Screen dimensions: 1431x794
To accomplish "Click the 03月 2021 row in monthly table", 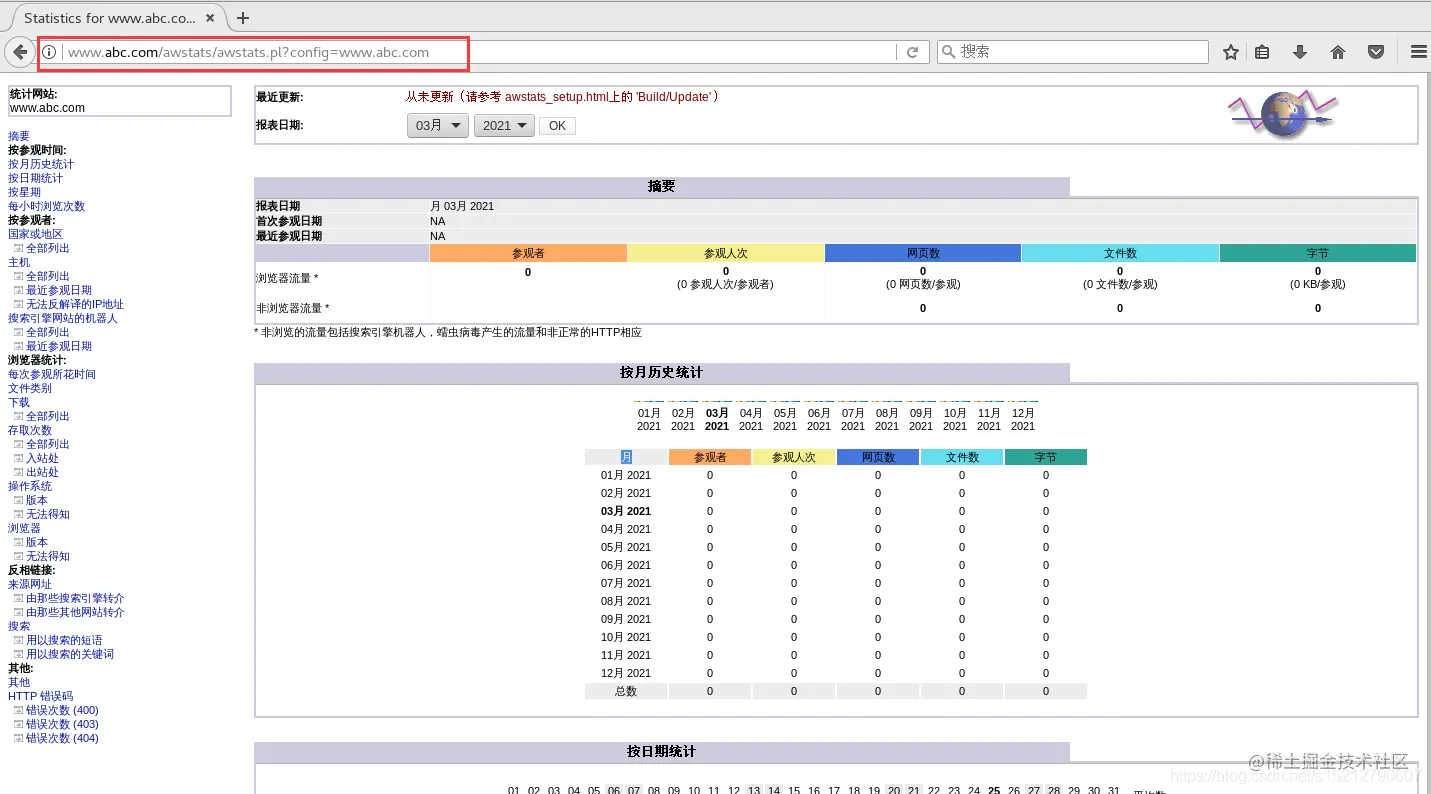I will 836,511.
